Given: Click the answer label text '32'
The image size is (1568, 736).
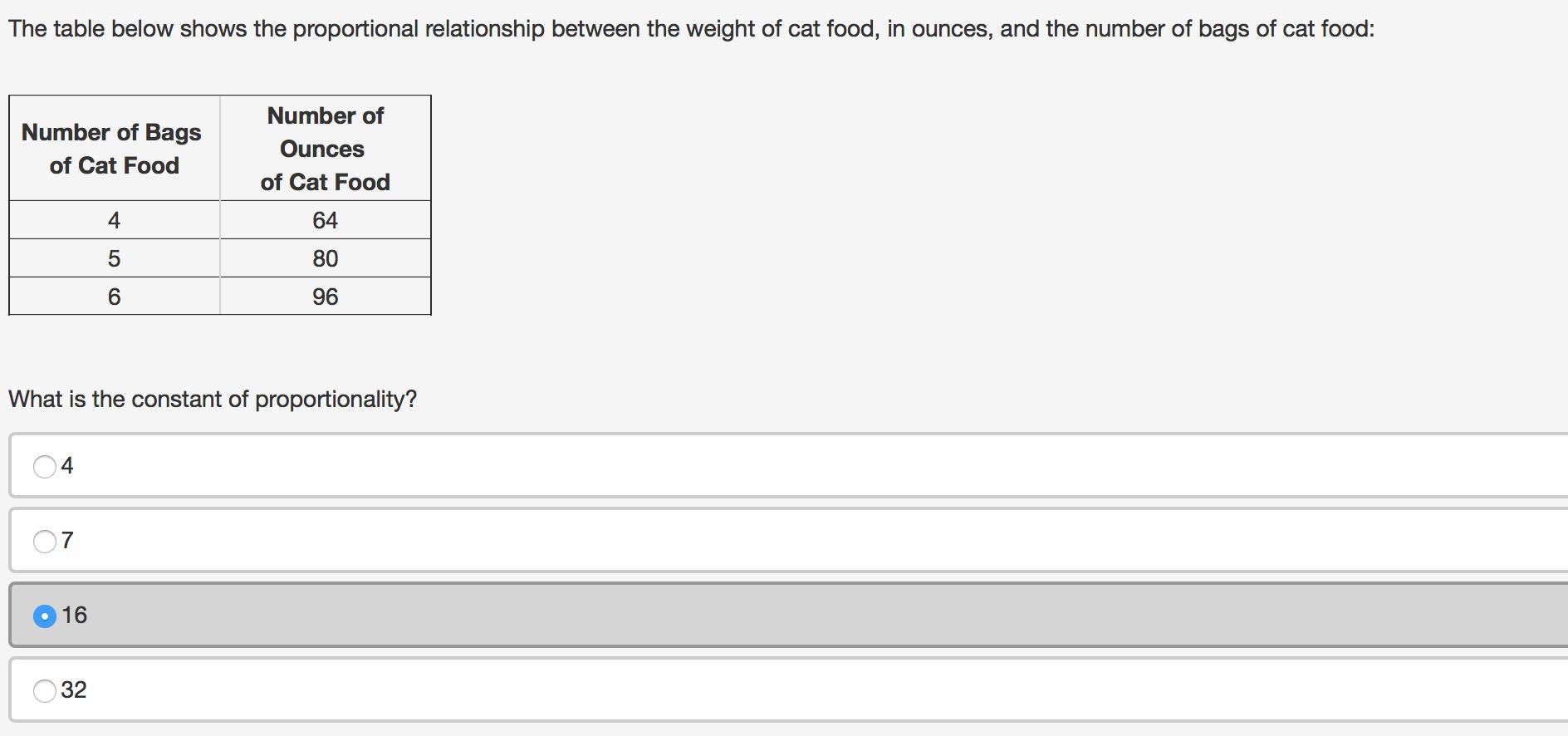Looking at the screenshot, I should coord(74,689).
